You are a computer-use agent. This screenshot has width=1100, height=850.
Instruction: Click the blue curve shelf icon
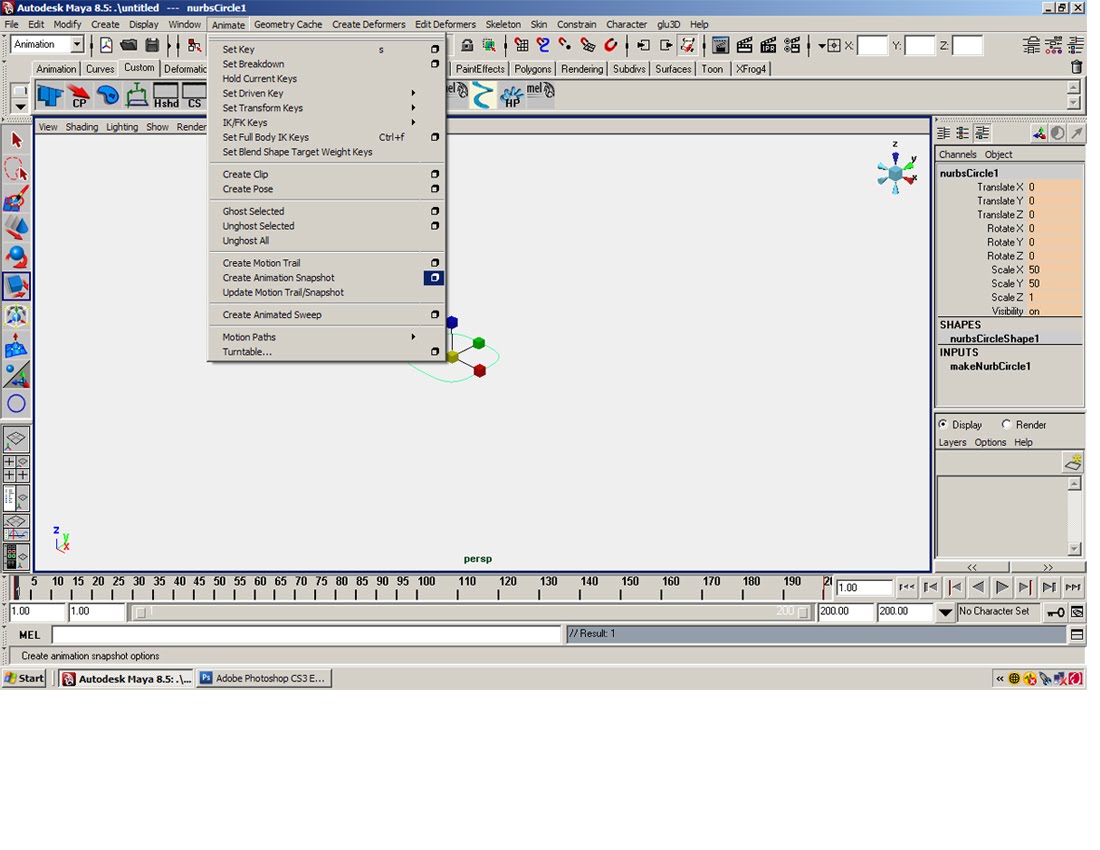click(x=482, y=95)
